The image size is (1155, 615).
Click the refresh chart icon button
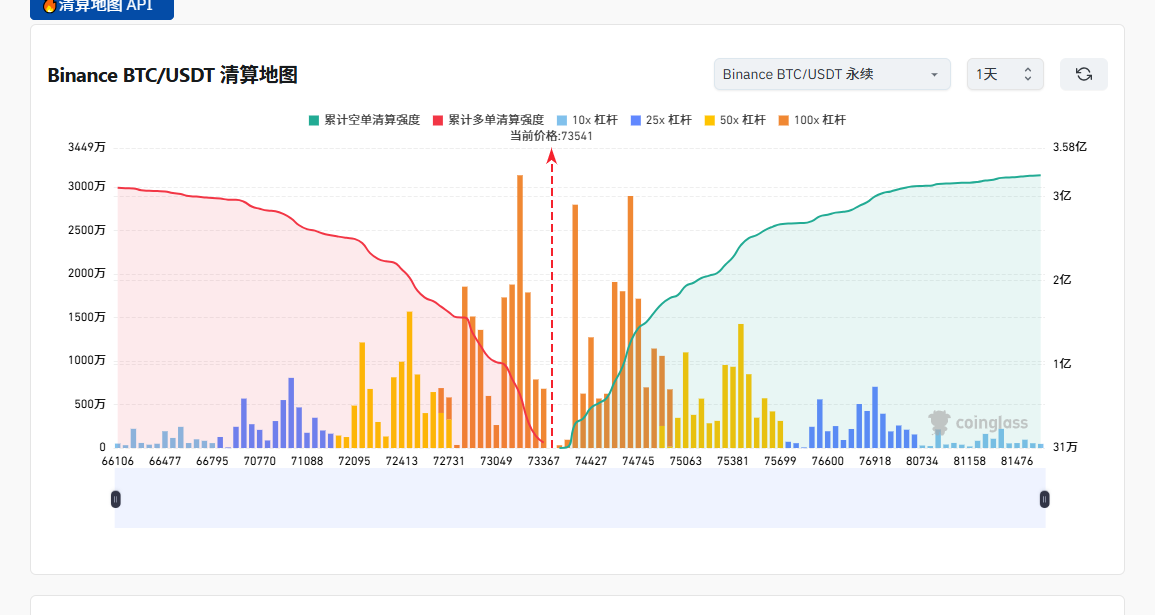point(1084,74)
